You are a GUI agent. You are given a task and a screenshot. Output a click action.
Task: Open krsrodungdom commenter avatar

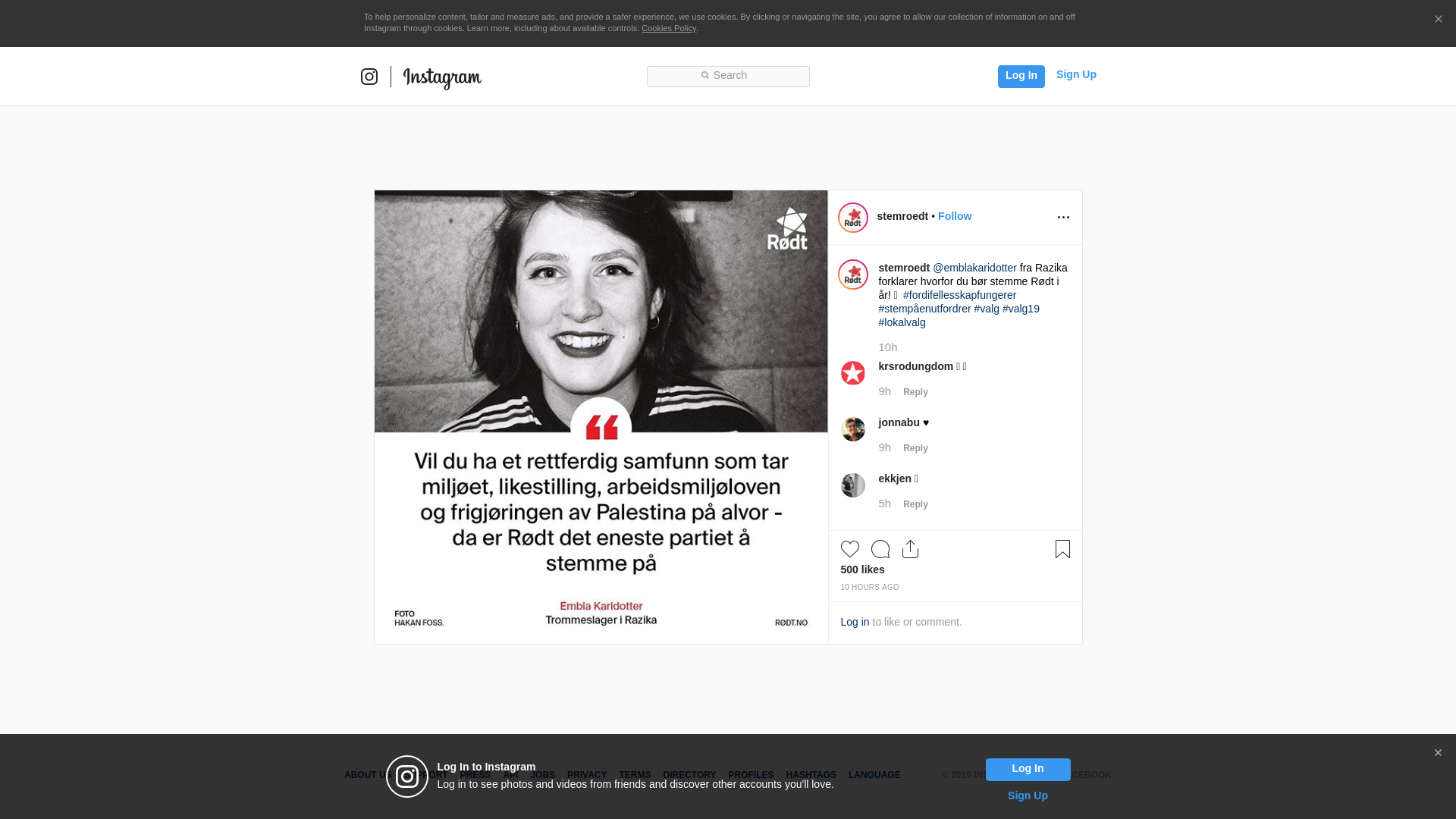853,373
